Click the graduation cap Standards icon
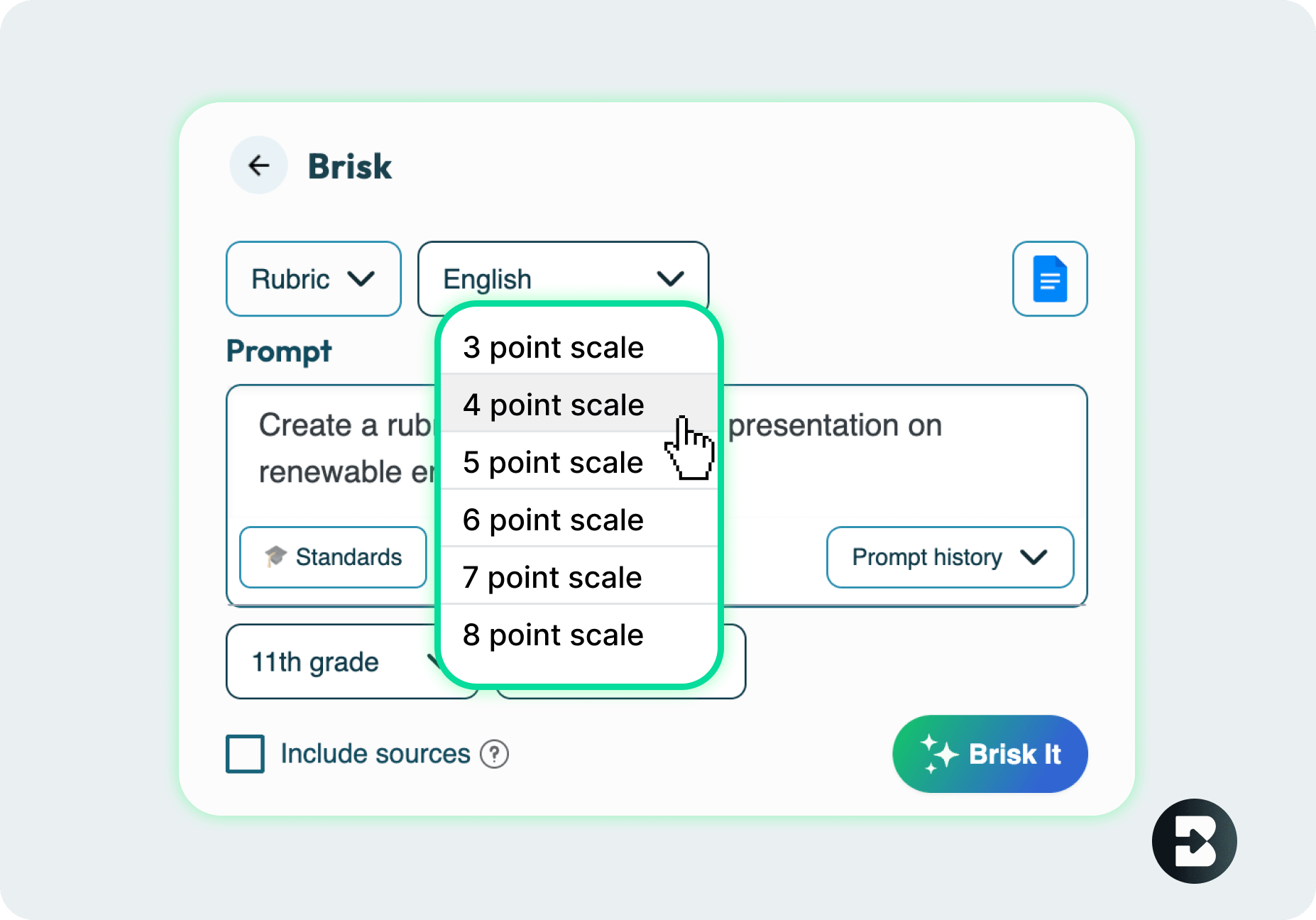This screenshot has width=1316, height=920. click(275, 557)
